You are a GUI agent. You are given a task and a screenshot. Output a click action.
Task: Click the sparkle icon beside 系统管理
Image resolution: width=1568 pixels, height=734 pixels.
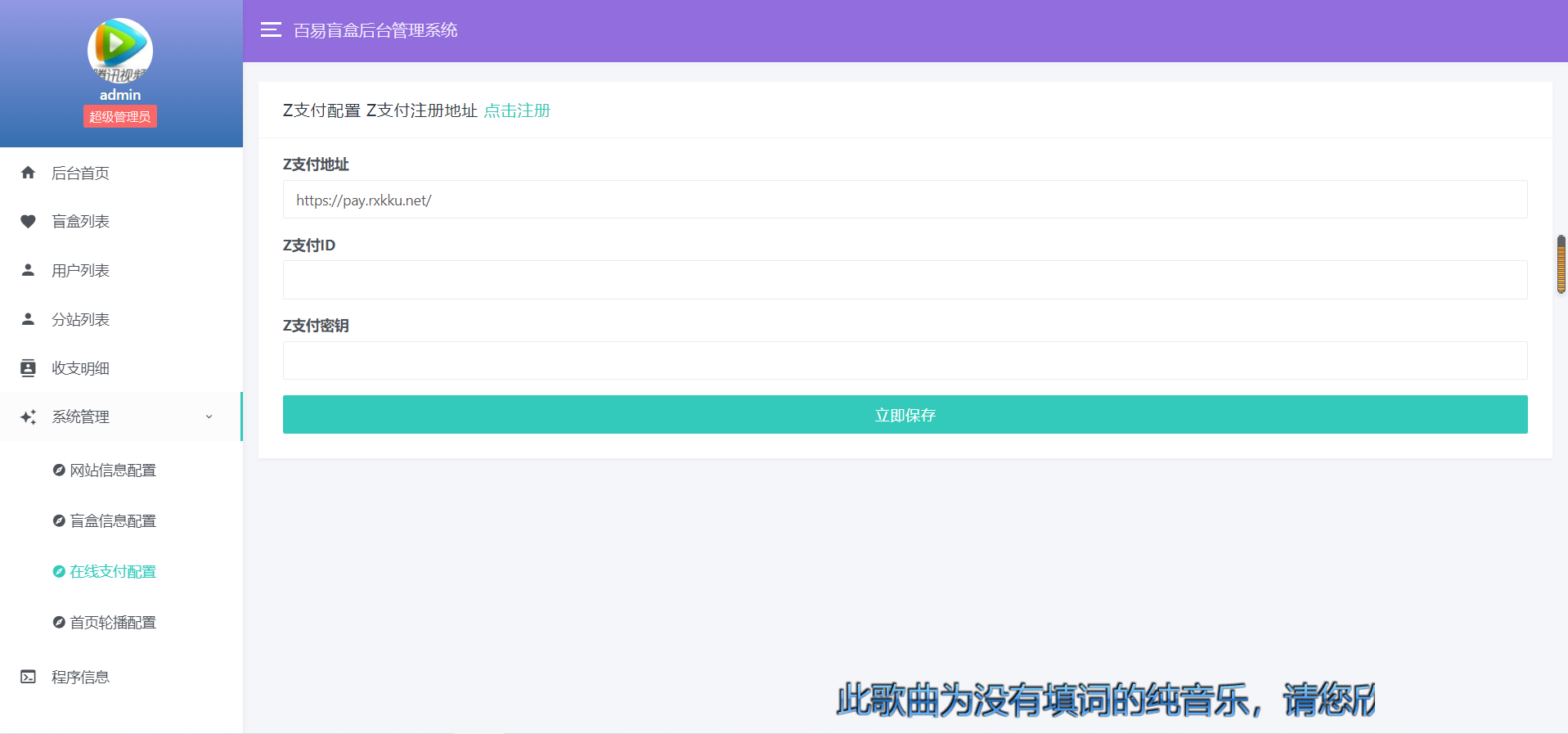tap(28, 417)
